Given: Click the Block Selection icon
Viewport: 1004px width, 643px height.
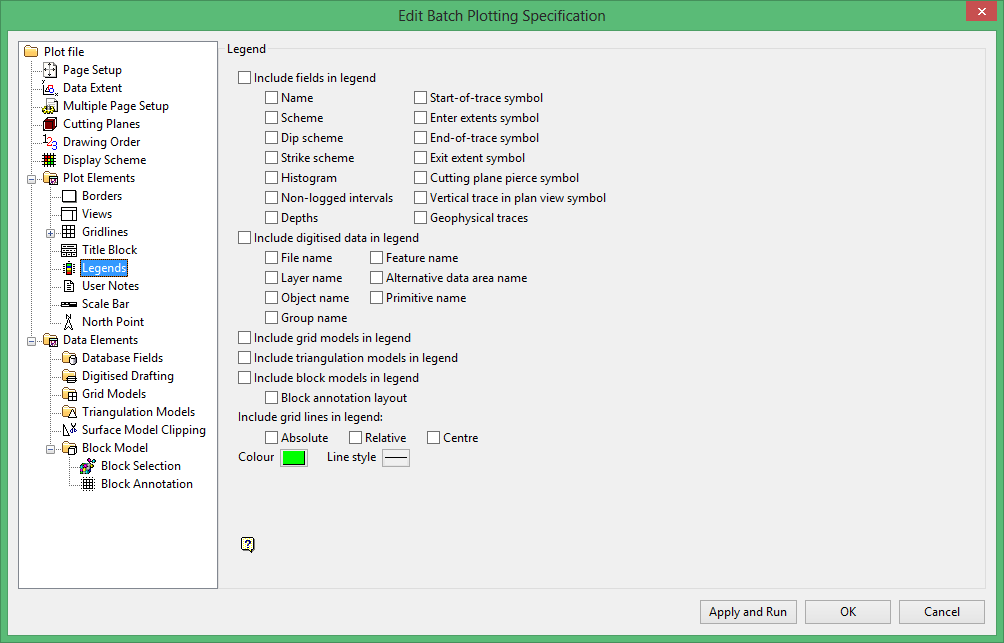Looking at the screenshot, I should coord(88,466).
